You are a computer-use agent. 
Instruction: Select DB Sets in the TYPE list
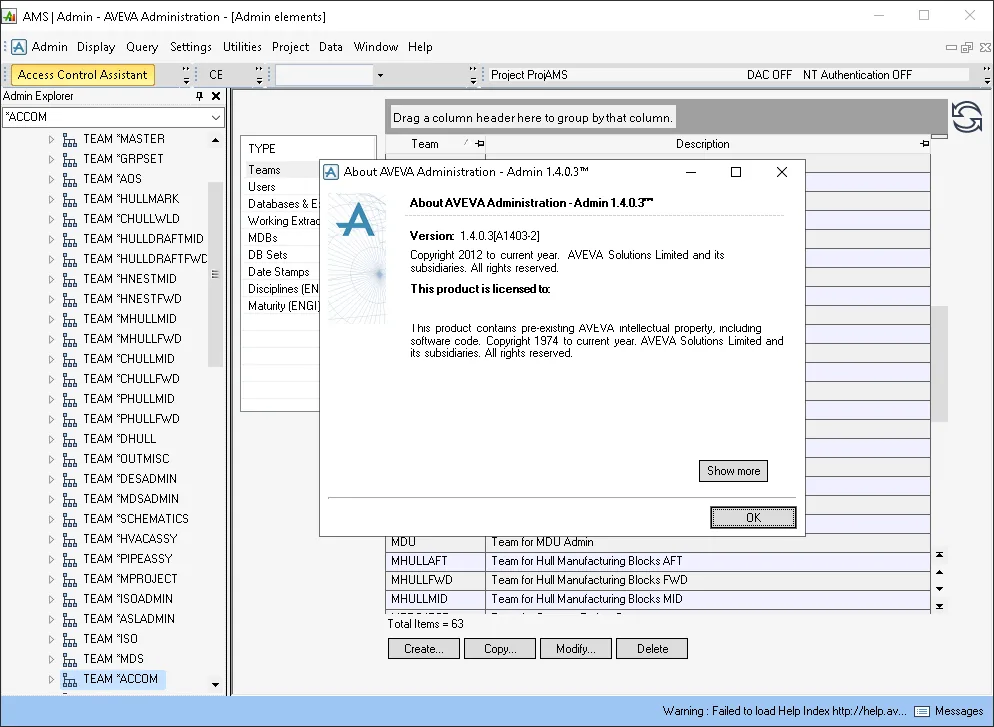(x=268, y=255)
